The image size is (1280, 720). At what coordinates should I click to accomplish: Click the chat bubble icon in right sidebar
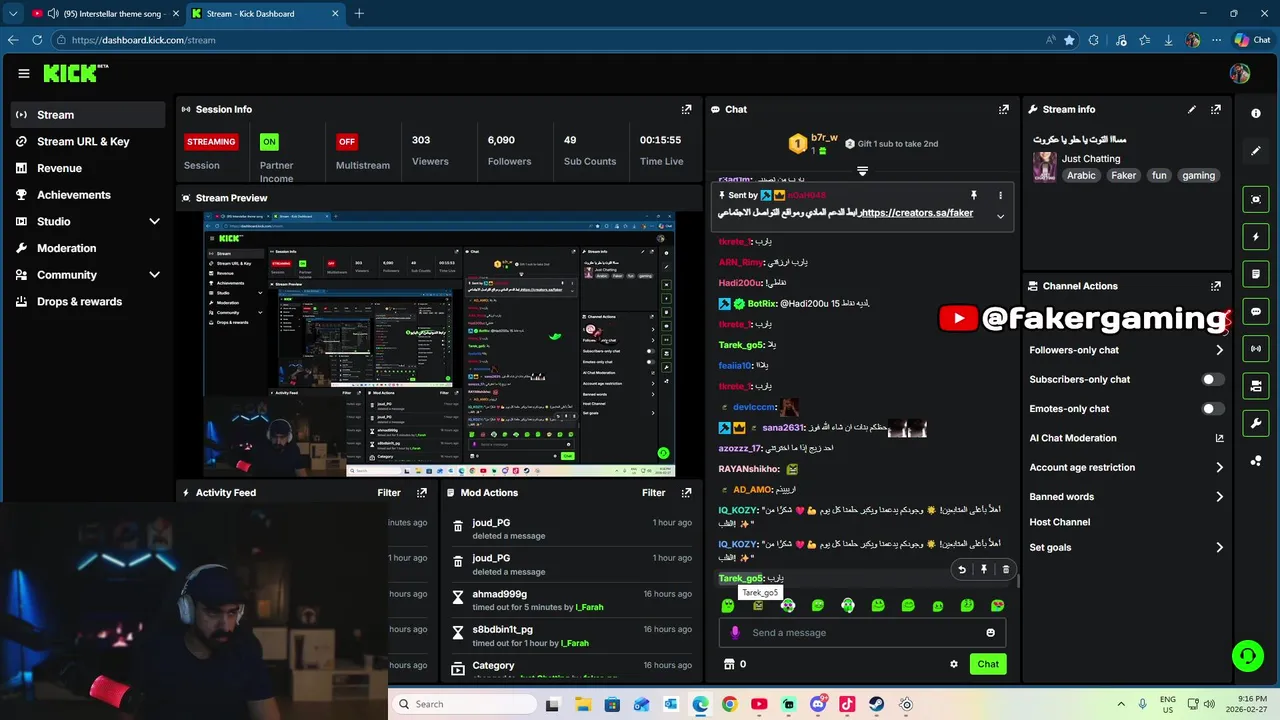coord(1256,311)
